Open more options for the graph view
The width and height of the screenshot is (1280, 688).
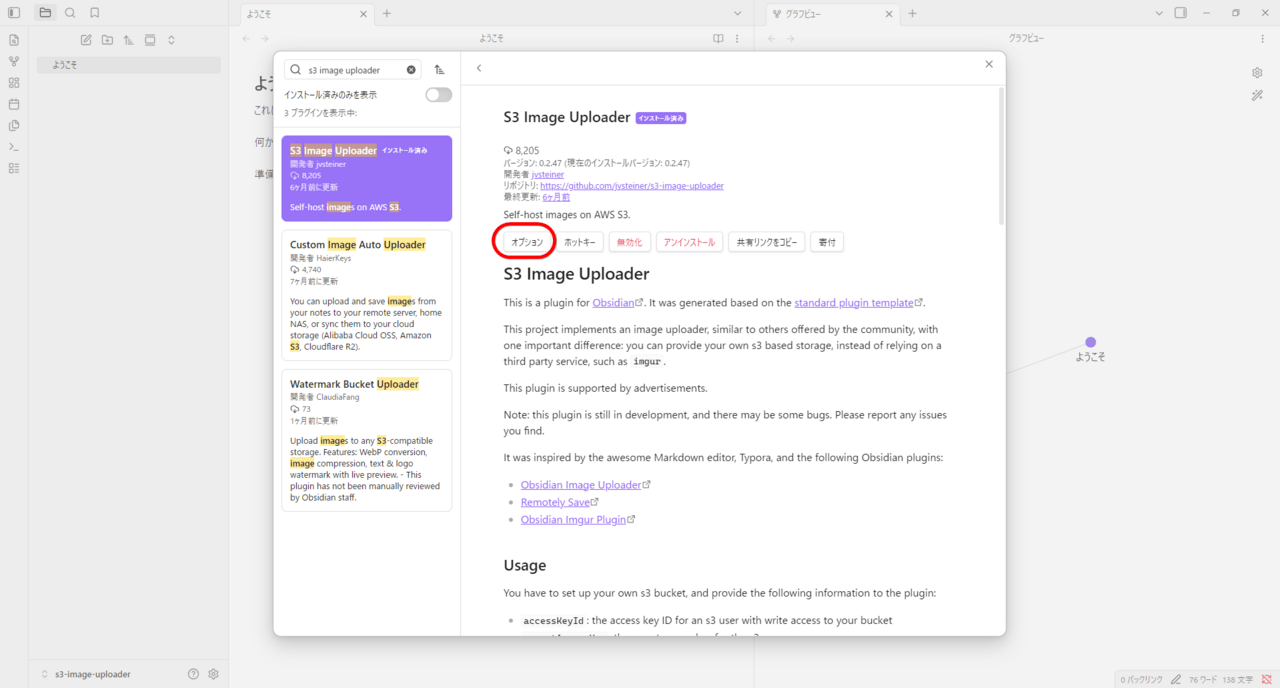[1262, 39]
